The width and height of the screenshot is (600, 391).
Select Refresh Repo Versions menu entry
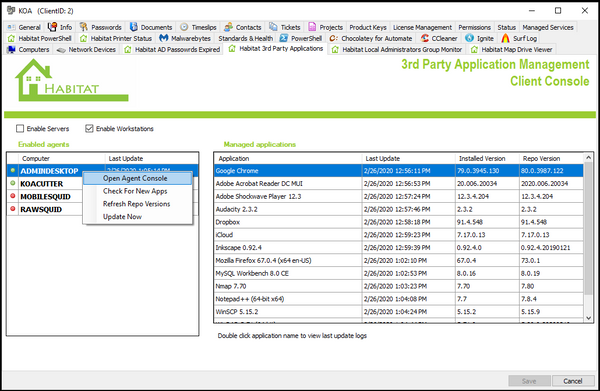pyautogui.click(x=138, y=204)
